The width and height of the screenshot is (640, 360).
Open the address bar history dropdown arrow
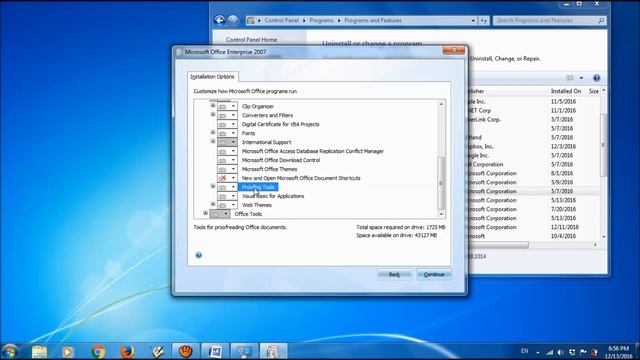473,20
